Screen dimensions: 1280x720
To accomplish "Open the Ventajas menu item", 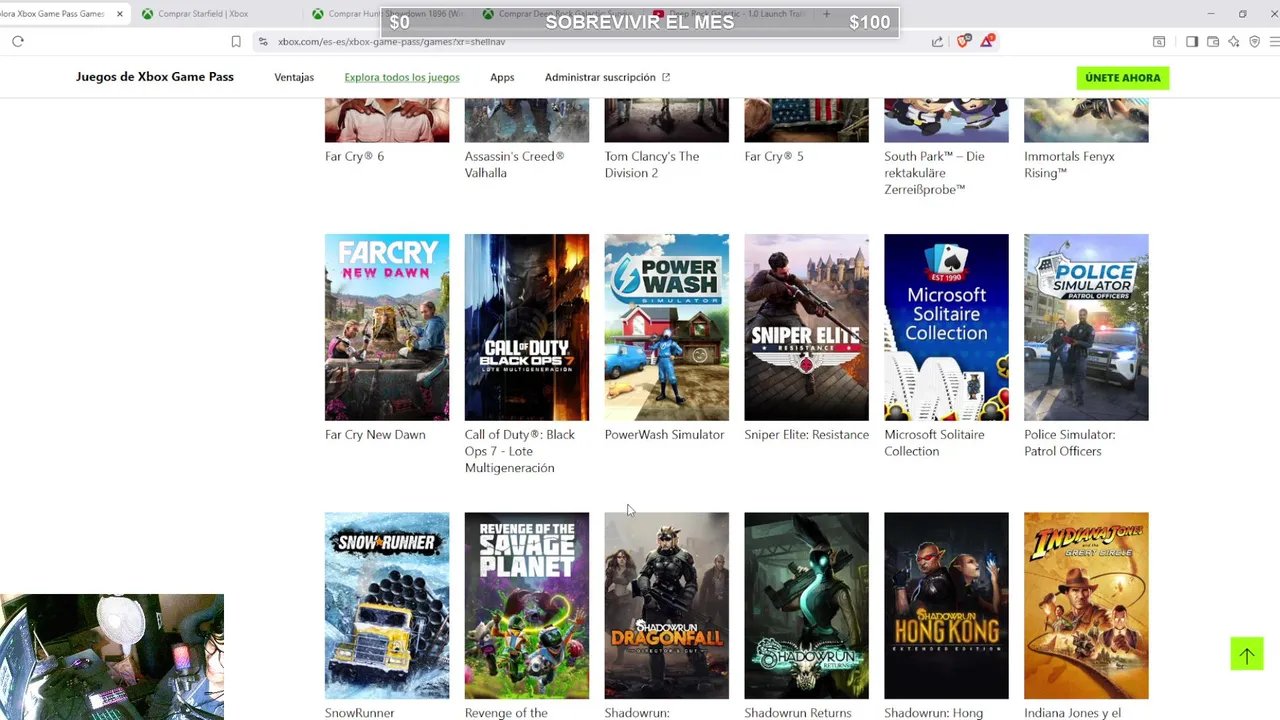I will [294, 77].
